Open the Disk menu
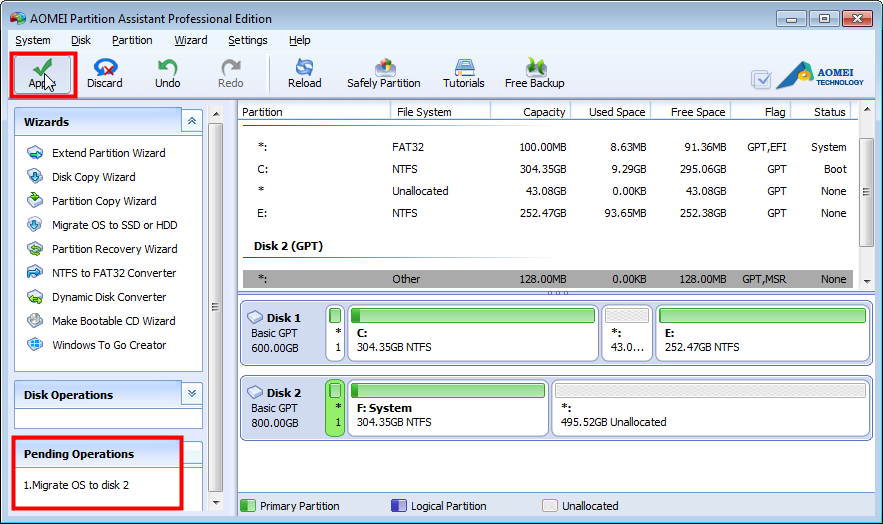Screen dimensions: 883x524 click(x=81, y=40)
